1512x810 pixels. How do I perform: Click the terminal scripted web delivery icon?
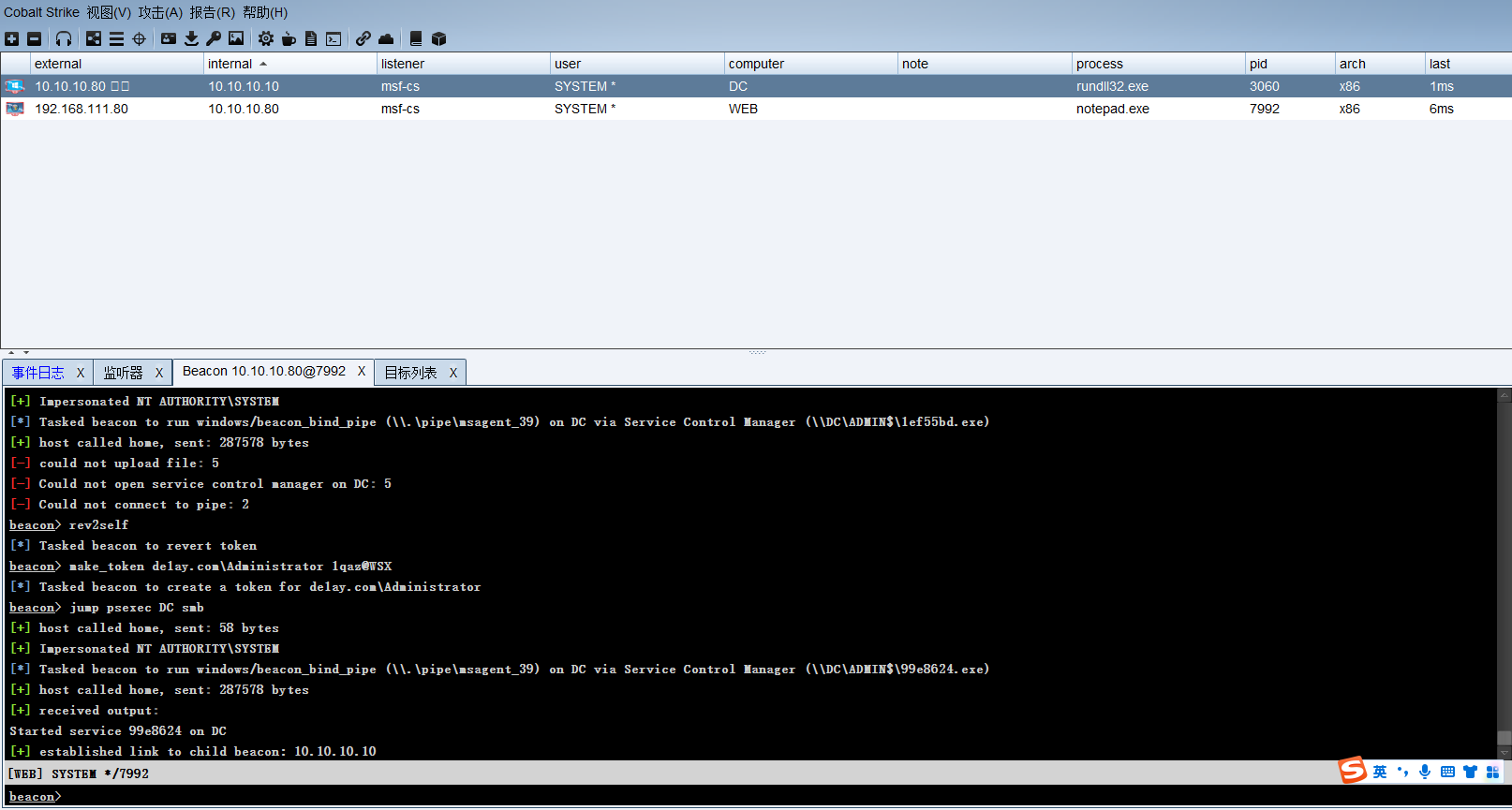click(x=334, y=38)
